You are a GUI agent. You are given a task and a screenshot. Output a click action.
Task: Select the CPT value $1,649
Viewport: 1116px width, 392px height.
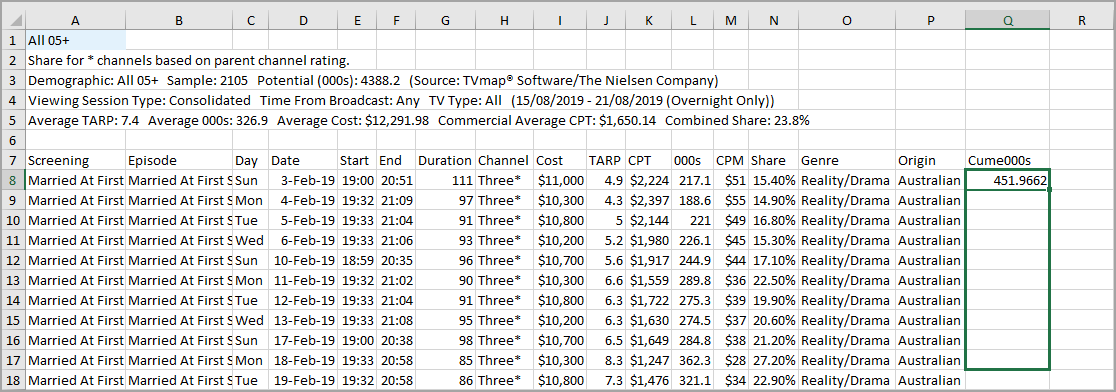648,340
